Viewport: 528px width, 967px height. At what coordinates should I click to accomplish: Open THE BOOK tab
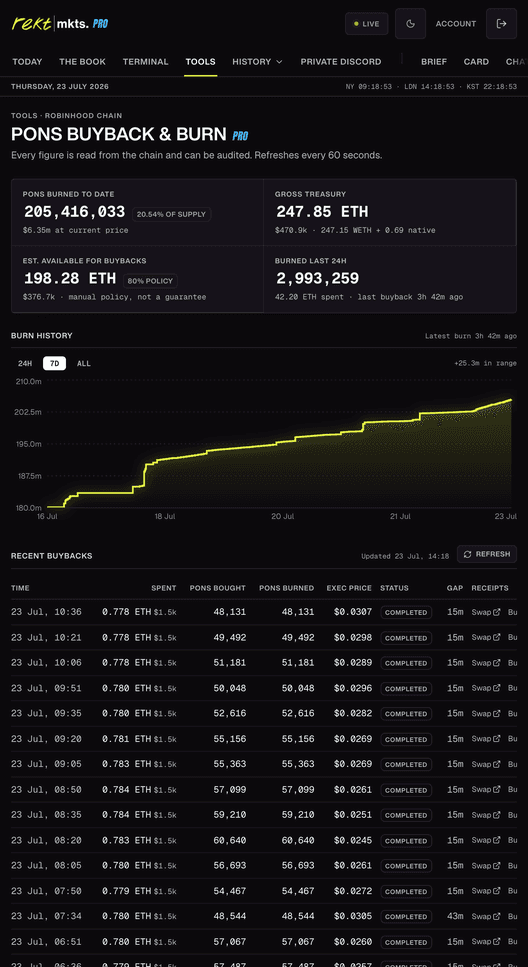[83, 62]
